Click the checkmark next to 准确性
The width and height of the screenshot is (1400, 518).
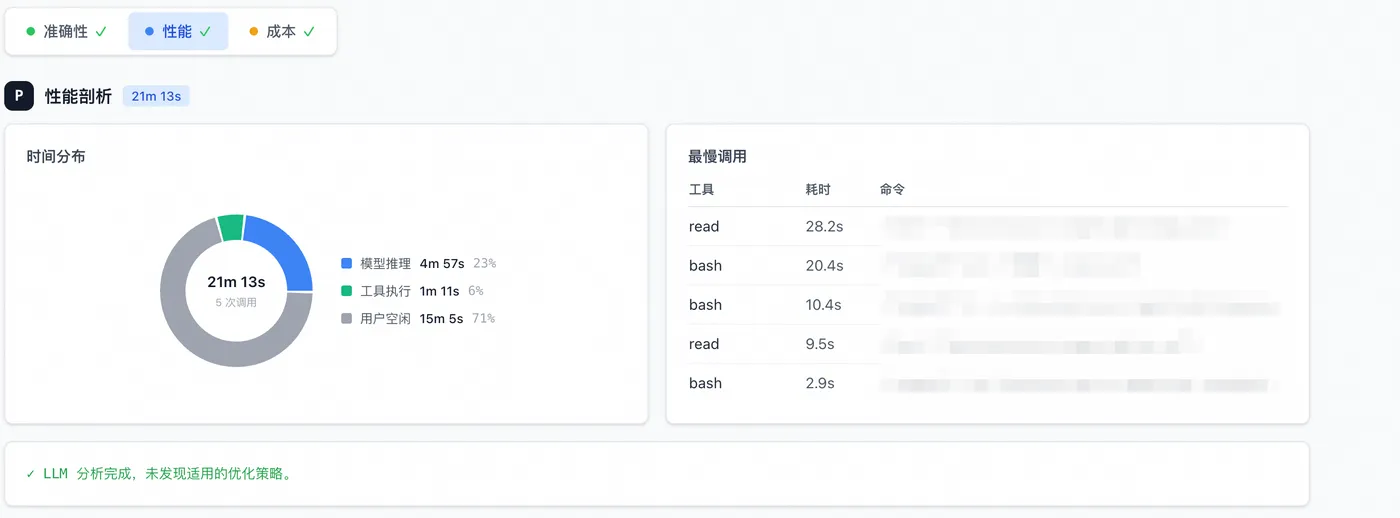click(x=101, y=32)
